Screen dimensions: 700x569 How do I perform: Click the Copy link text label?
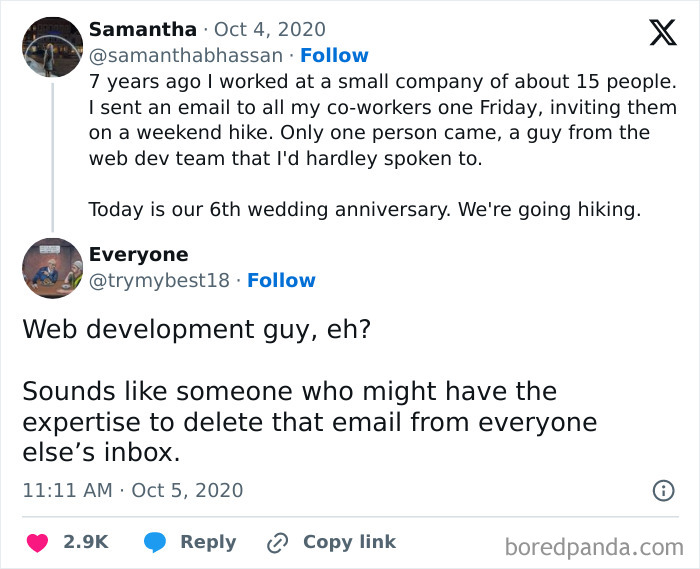tap(349, 542)
